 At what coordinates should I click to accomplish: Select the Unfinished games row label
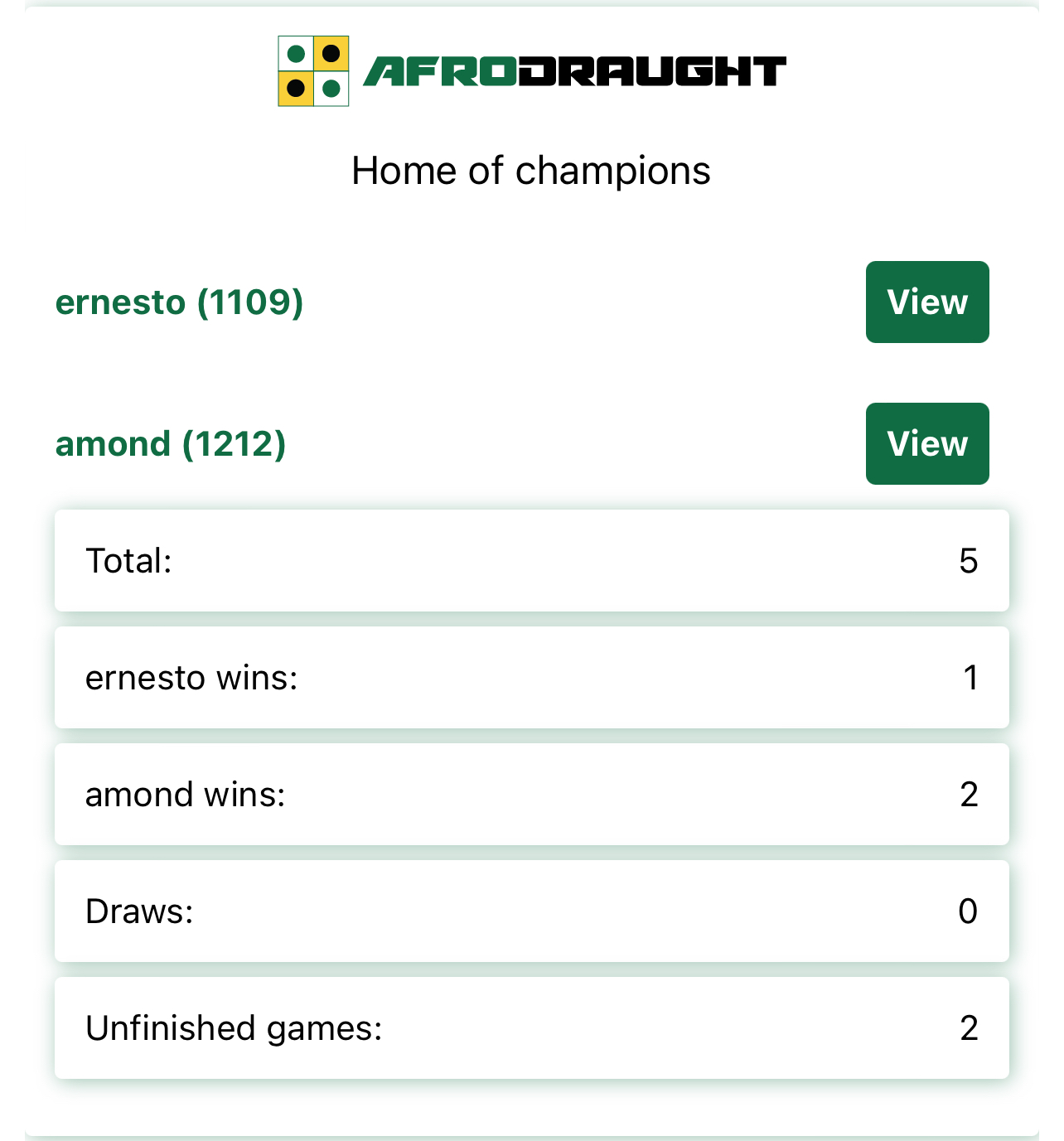(x=235, y=1028)
